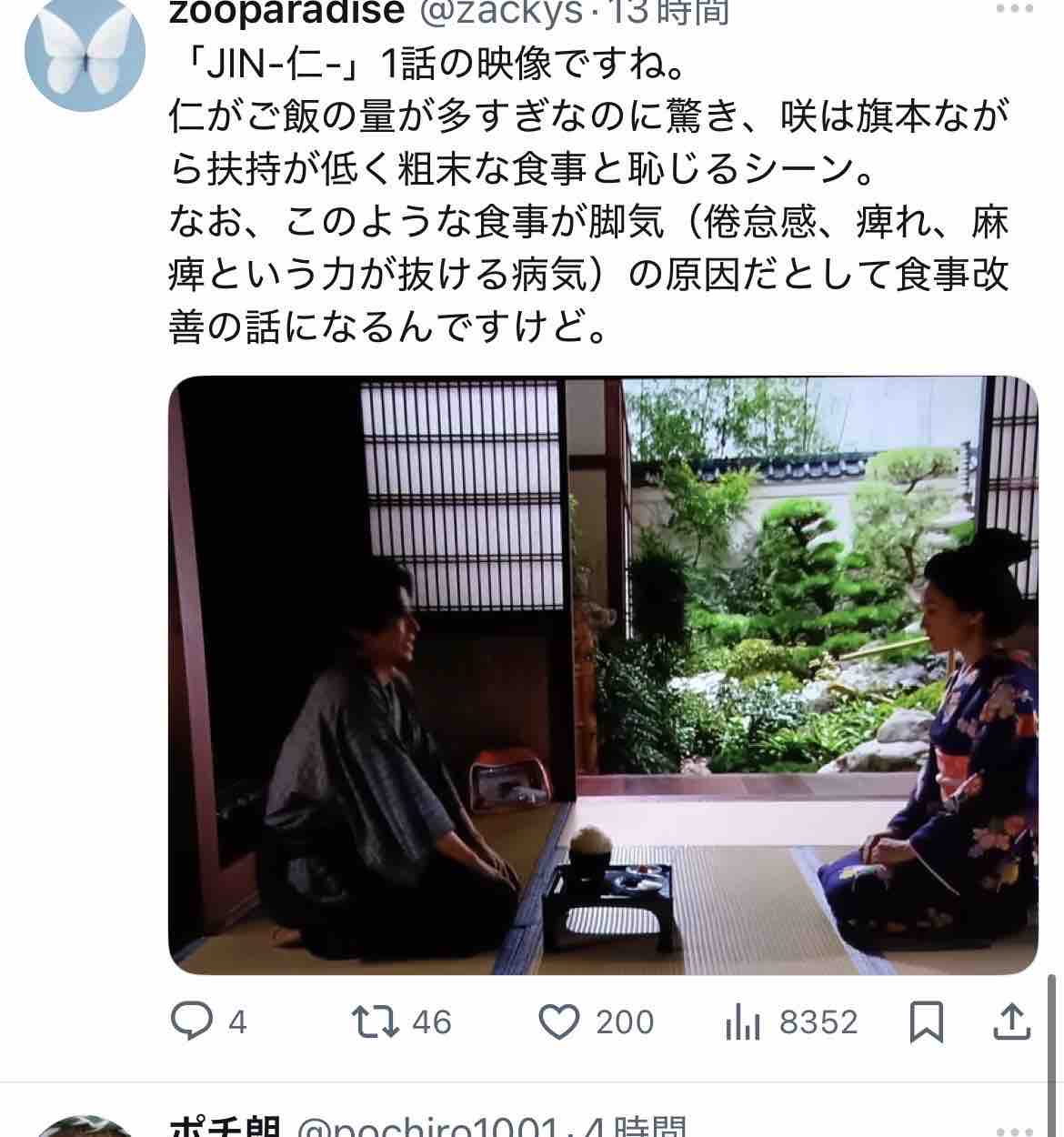This screenshot has width=1064, height=1137.
Task: Click the retweet count 46
Action: (432, 1022)
